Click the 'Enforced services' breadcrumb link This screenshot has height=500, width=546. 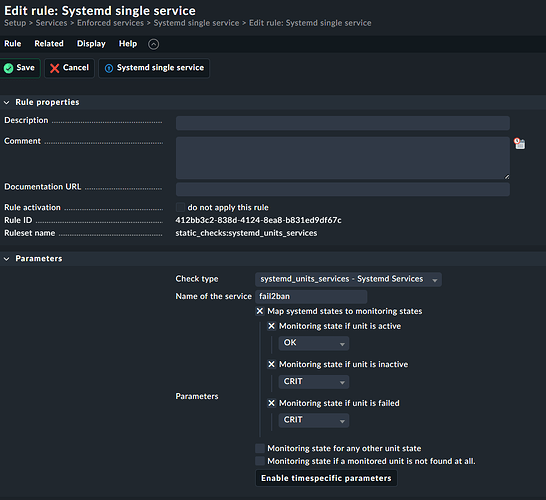(110, 23)
